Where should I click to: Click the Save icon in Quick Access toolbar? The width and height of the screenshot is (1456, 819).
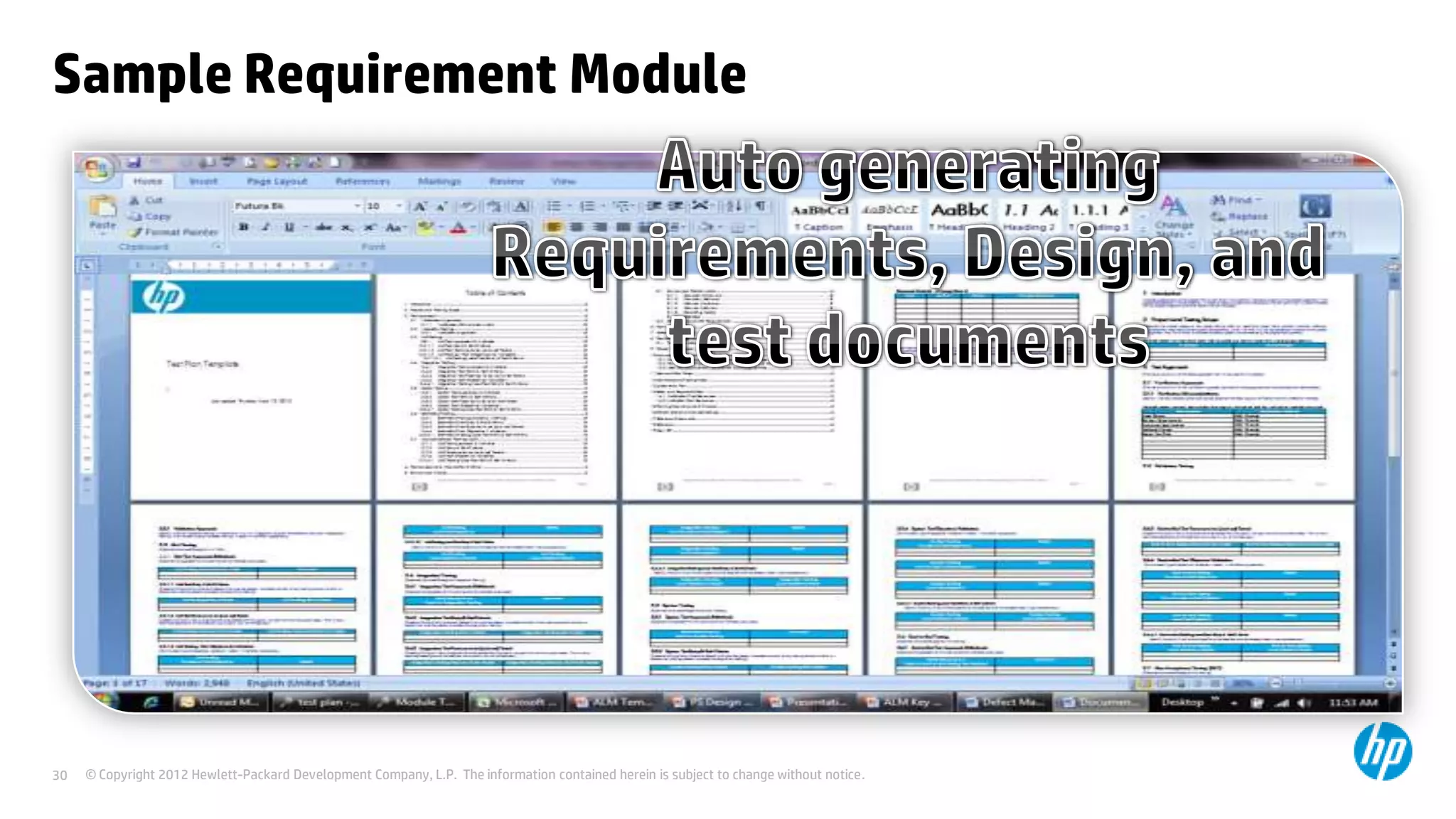(x=134, y=163)
